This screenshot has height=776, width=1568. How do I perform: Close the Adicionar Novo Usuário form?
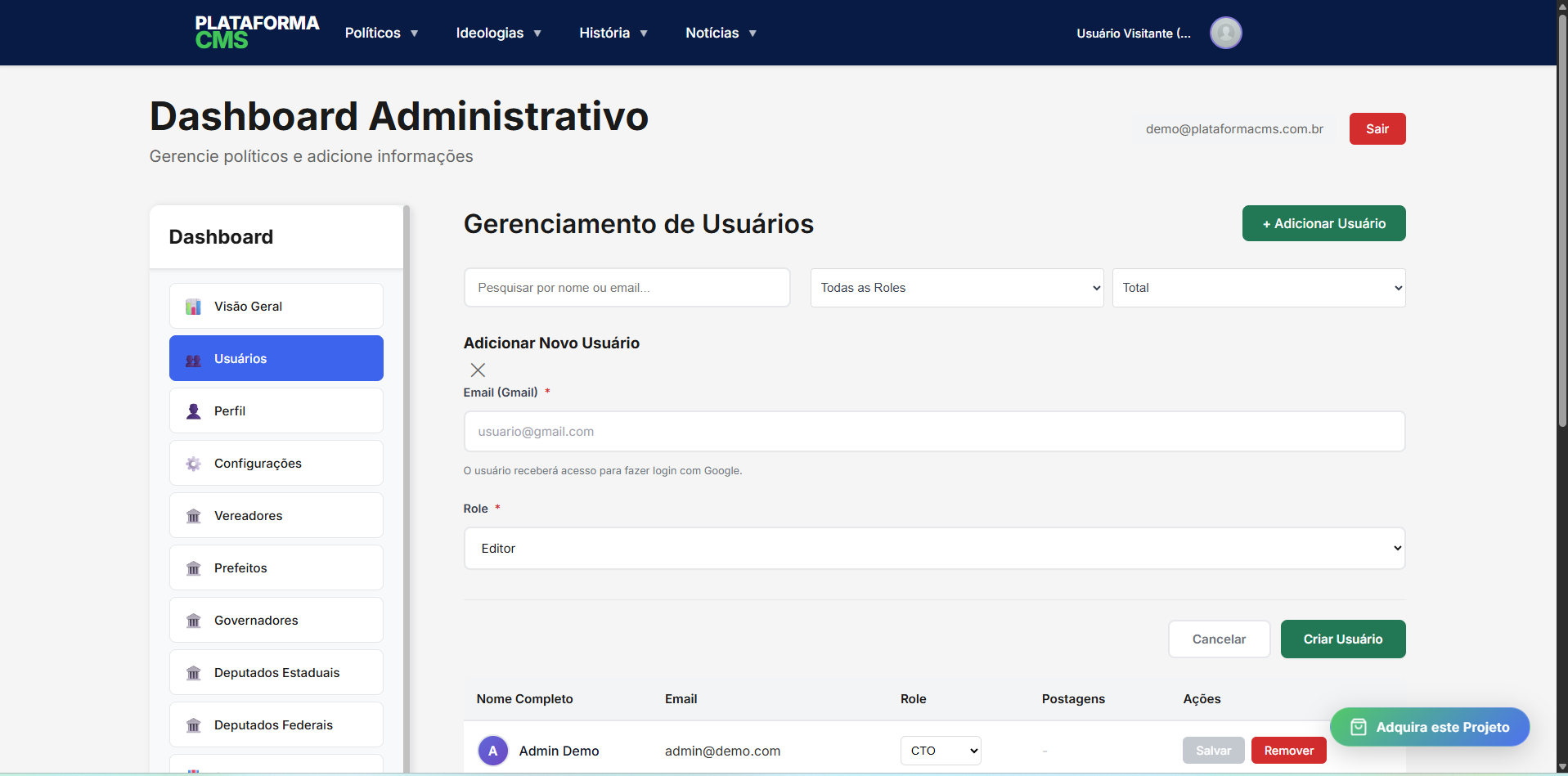[x=478, y=370]
